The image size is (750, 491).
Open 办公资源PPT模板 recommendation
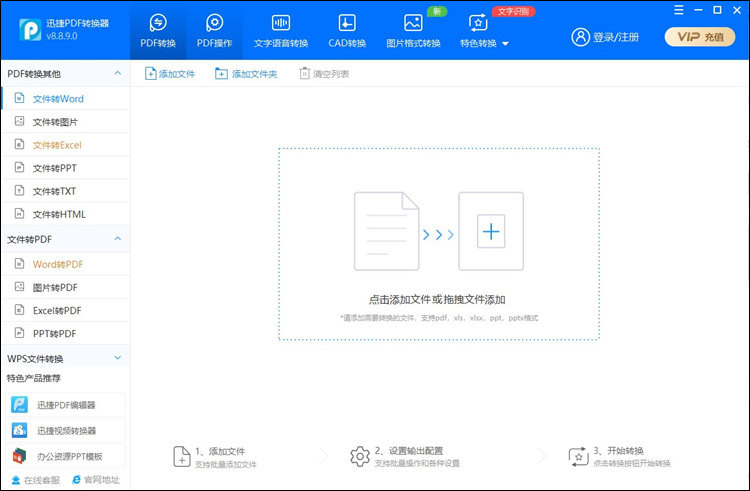tap(66, 457)
